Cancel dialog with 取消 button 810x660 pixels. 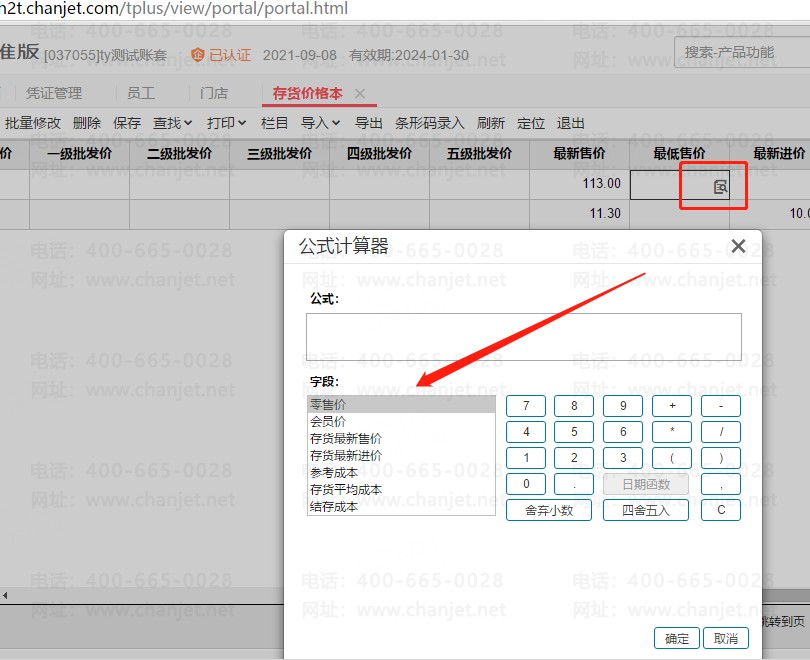(726, 638)
